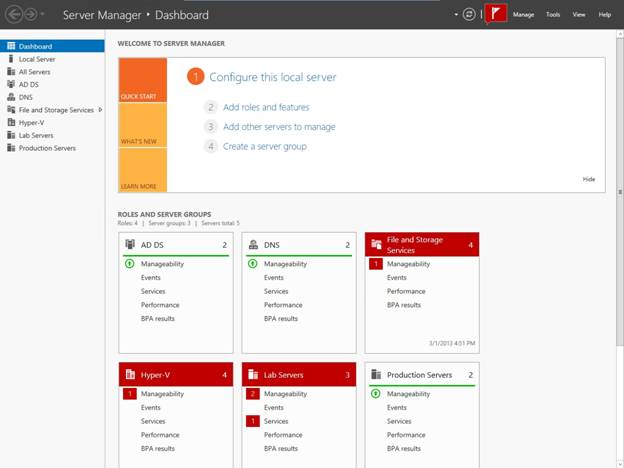The height and width of the screenshot is (468, 624).
Task: Open the Tools menu
Action: coord(553,15)
